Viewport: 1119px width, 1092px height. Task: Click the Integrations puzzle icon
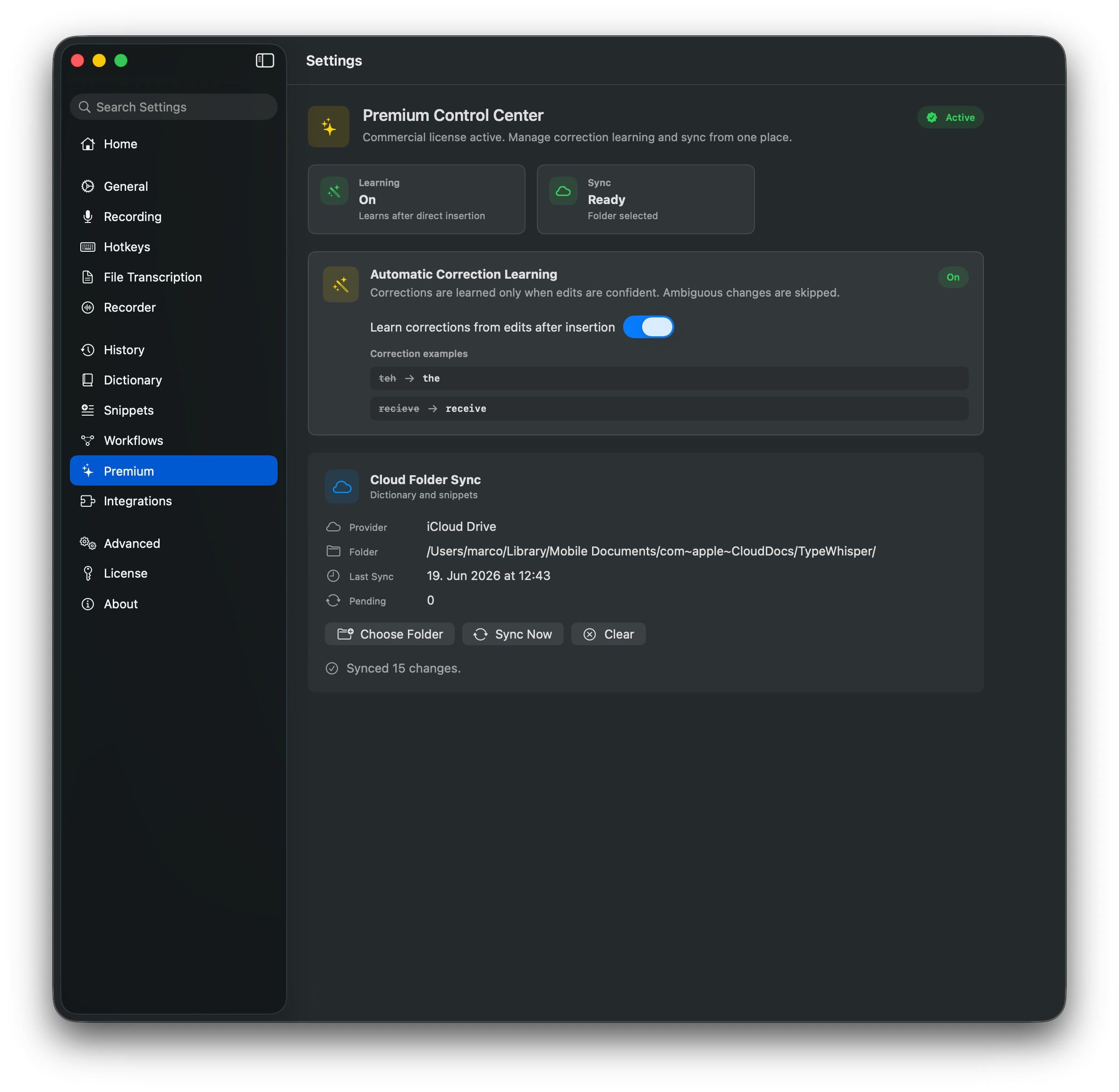(88, 501)
